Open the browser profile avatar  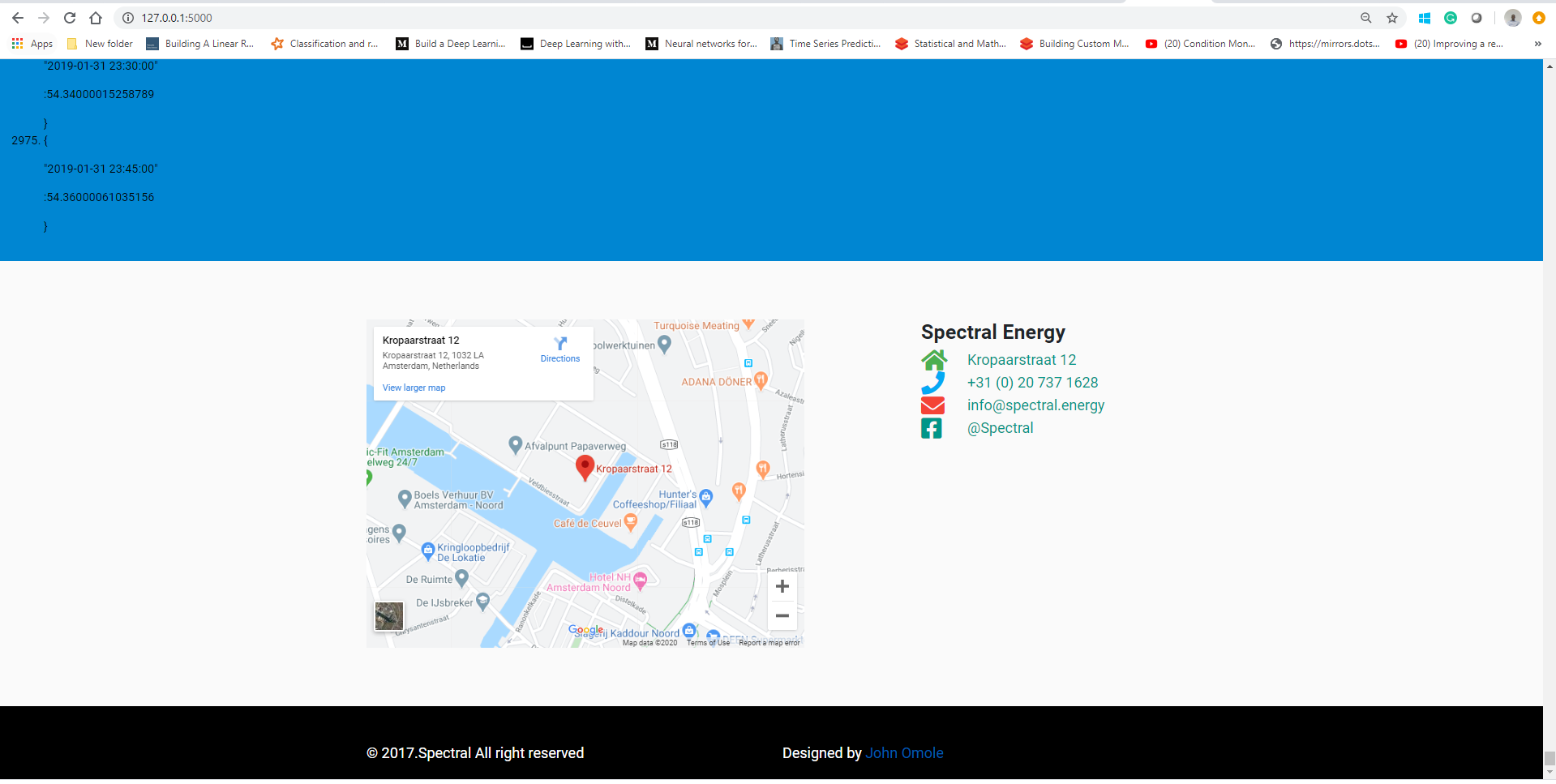[1513, 18]
